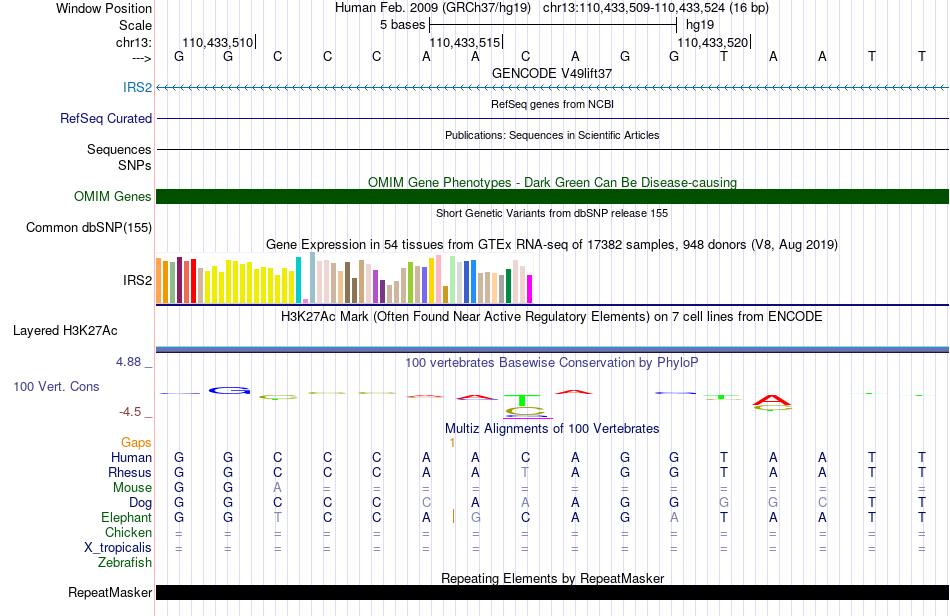950x616 pixels.
Task: Click the Multiz Alignments of 100 Vertebrates title
Action: point(552,429)
